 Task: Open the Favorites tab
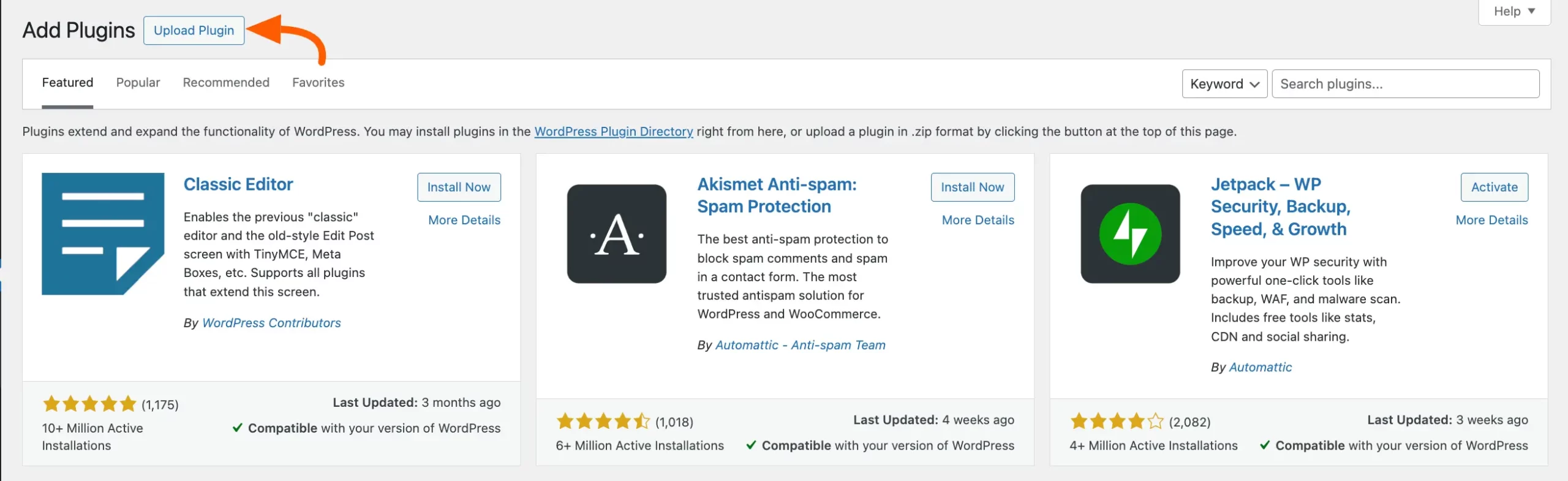point(318,82)
